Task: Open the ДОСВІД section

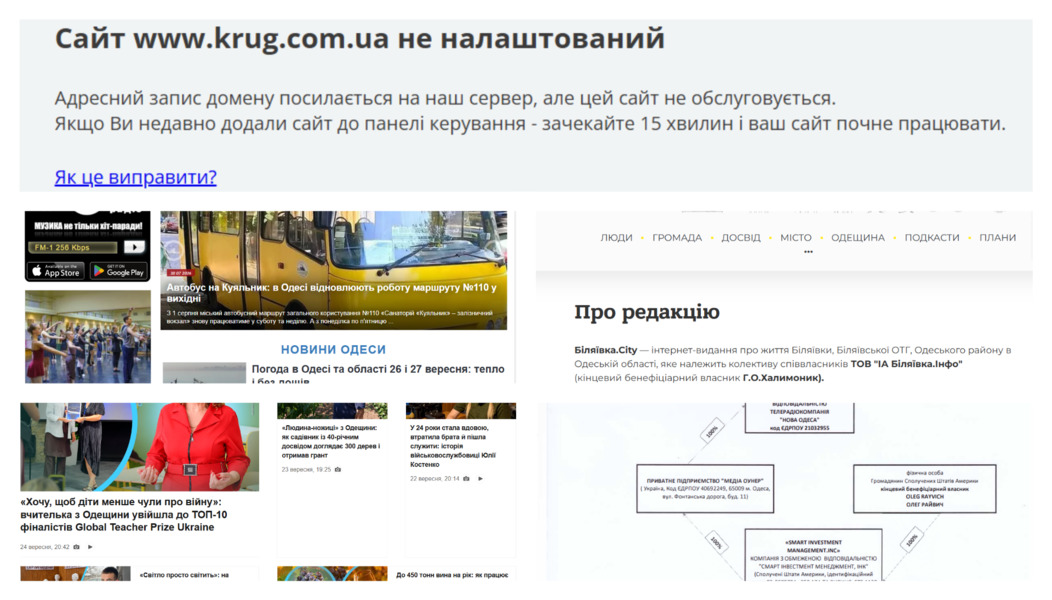Action: [x=741, y=238]
